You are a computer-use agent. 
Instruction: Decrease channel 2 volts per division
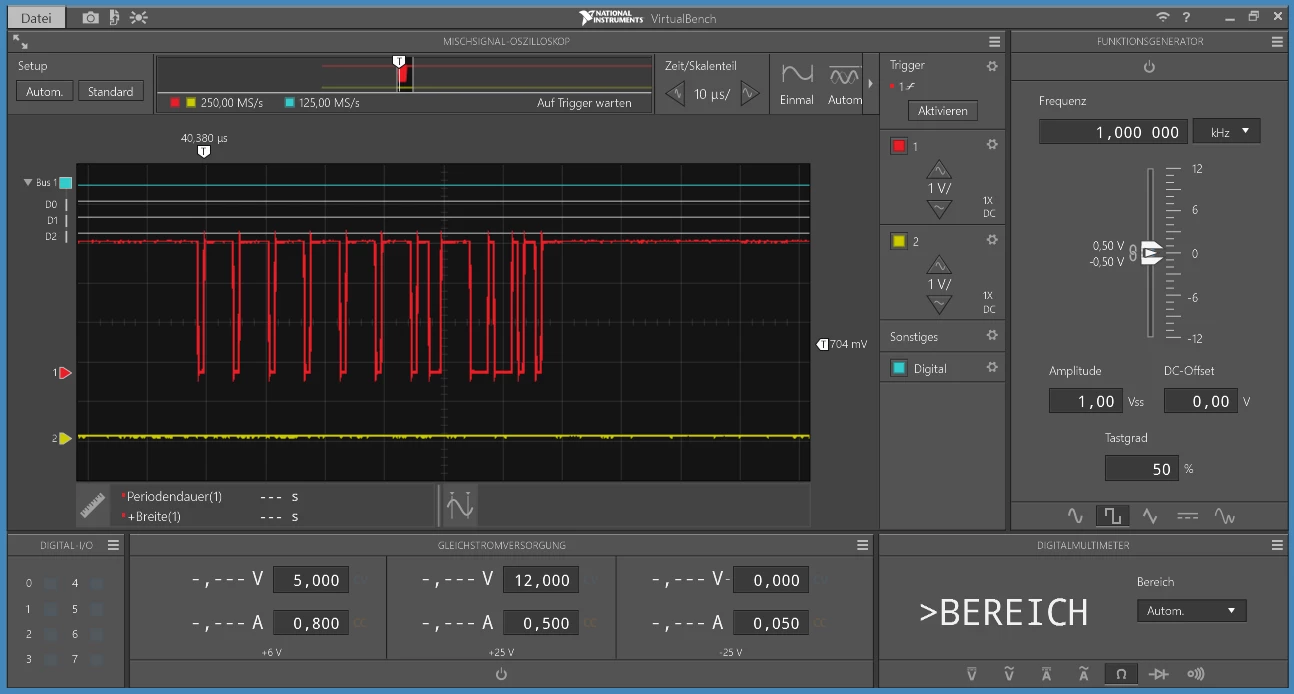pos(939,304)
